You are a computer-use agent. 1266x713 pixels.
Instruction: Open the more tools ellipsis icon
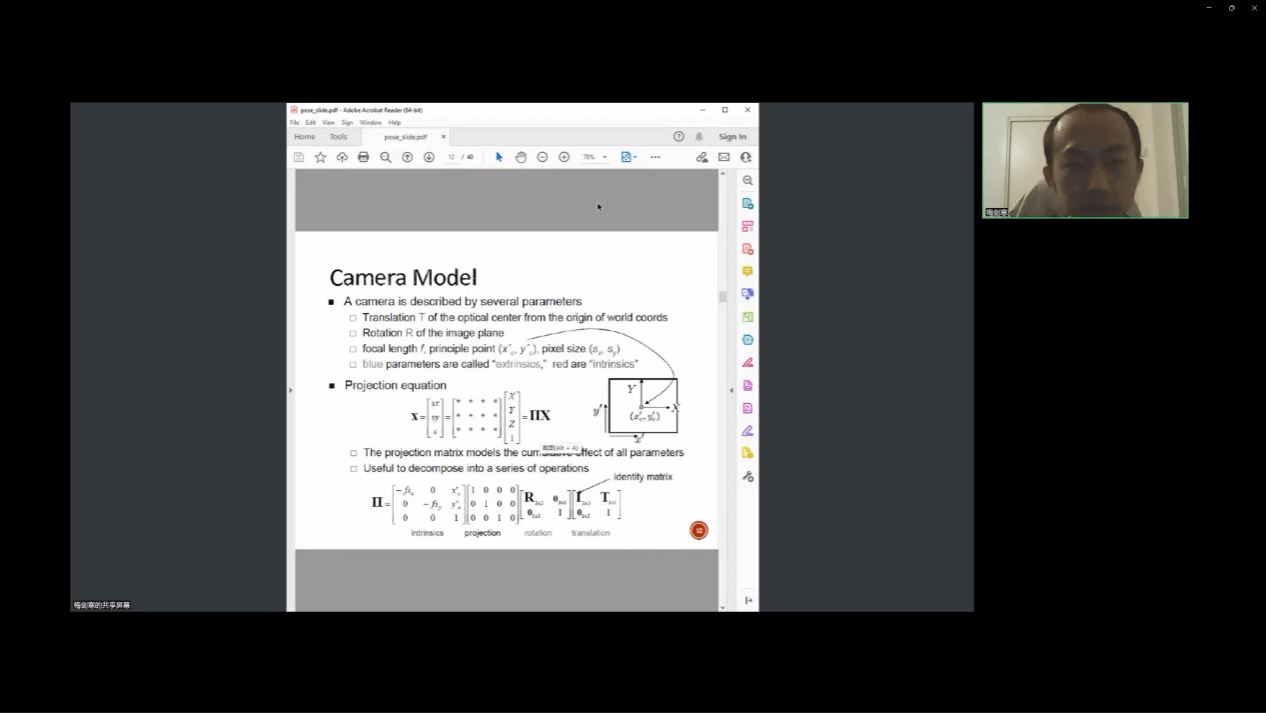[x=655, y=157]
